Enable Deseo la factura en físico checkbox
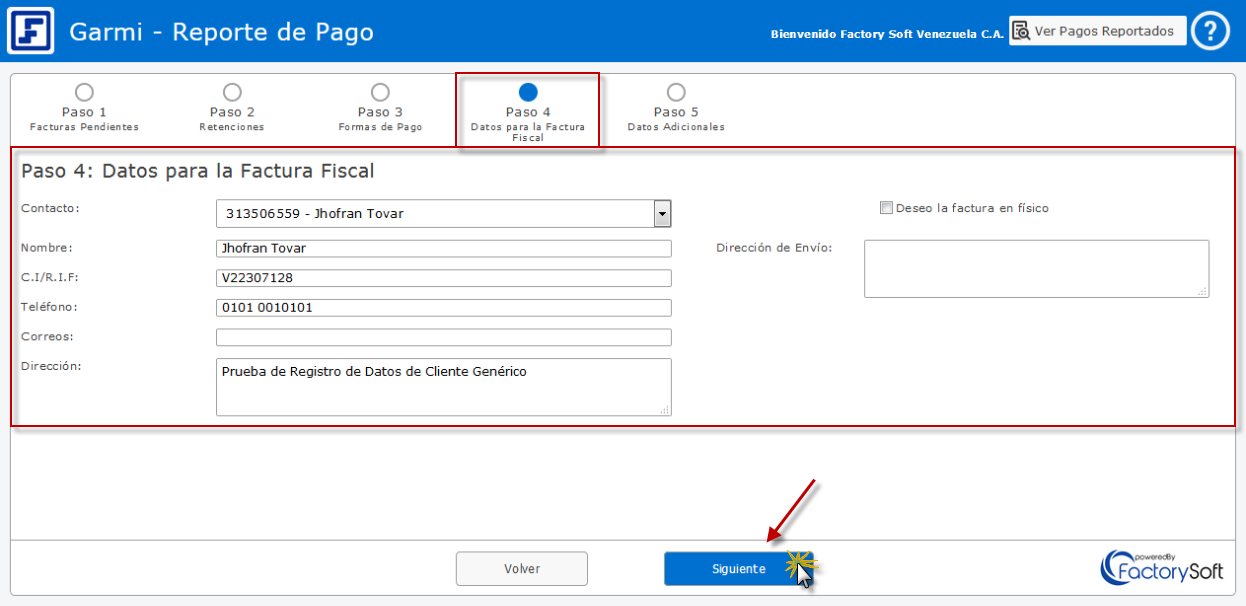The height and width of the screenshot is (606, 1246). tap(886, 208)
